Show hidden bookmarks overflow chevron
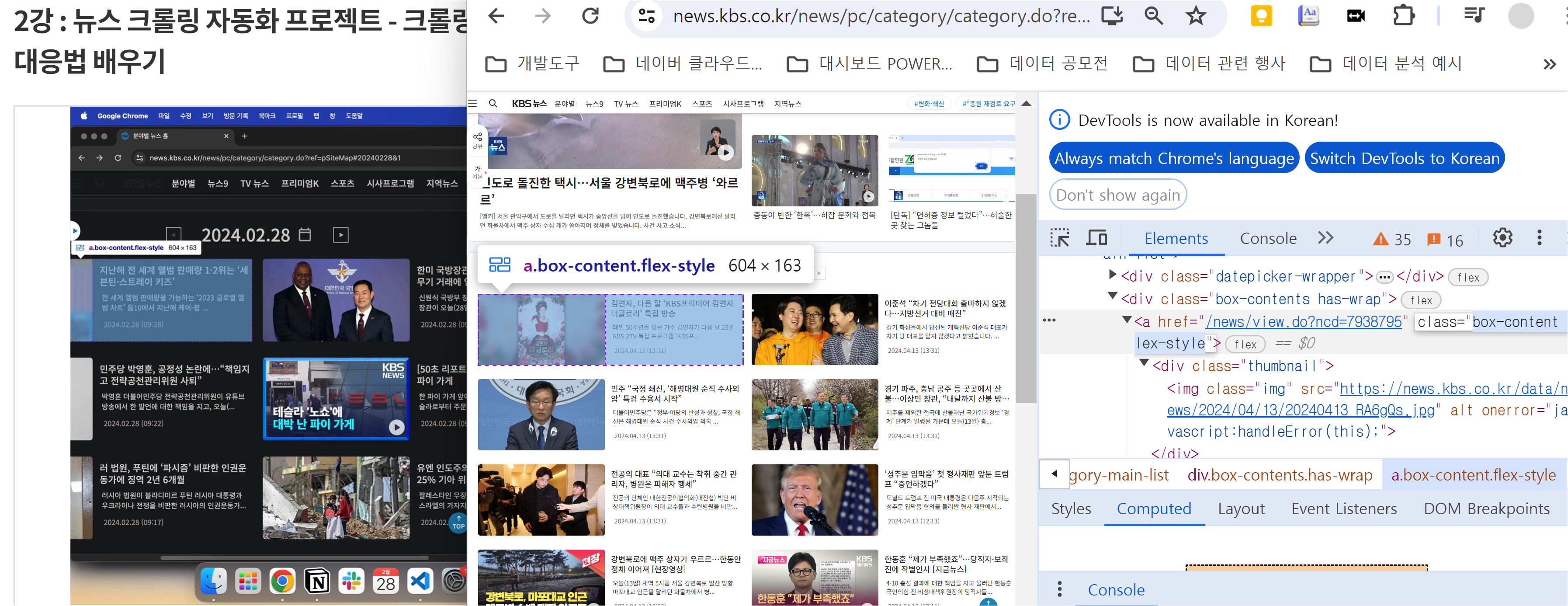Image resolution: width=1568 pixels, height=606 pixels. 1549,64
